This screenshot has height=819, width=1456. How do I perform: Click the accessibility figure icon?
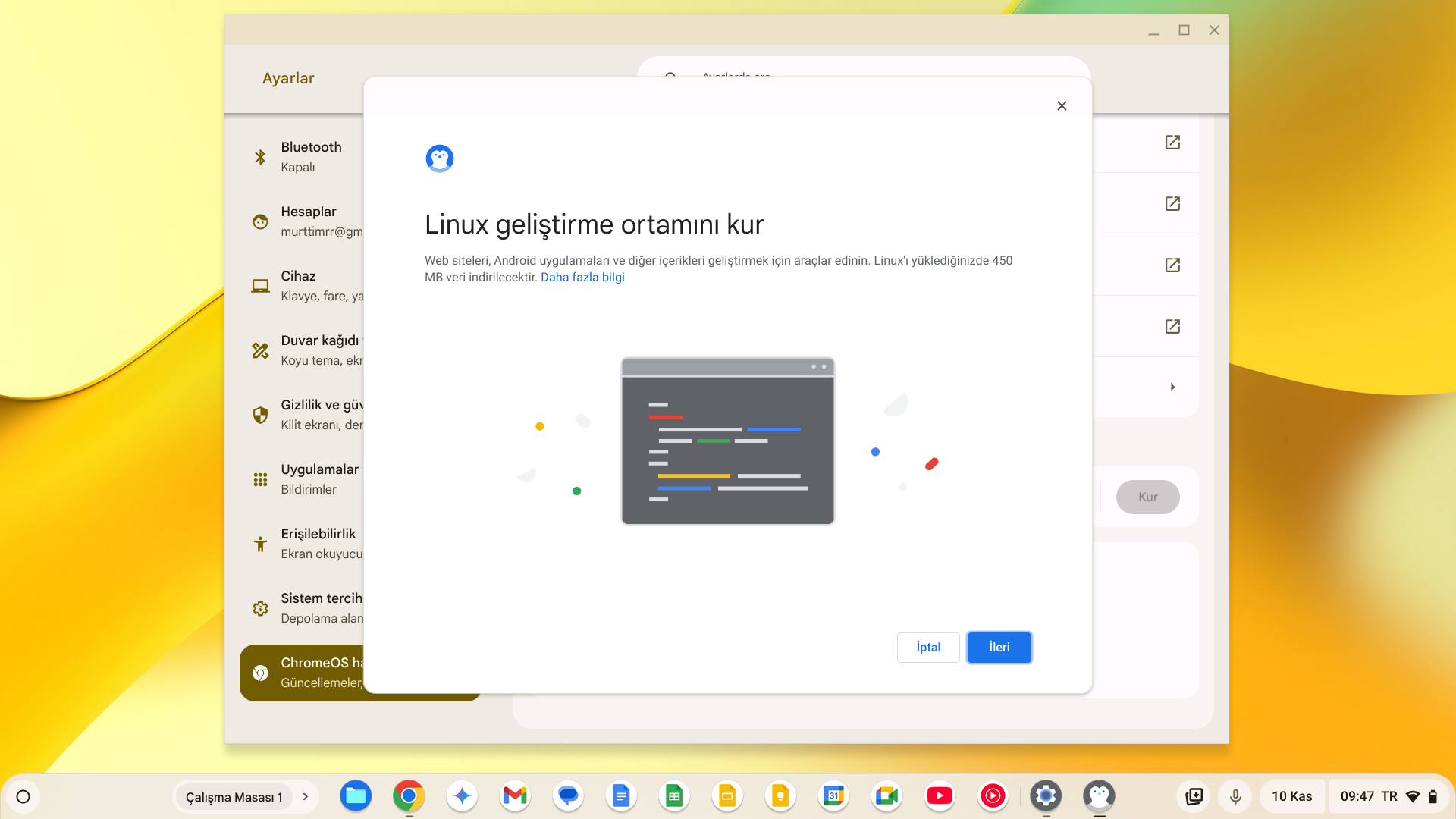click(x=260, y=544)
